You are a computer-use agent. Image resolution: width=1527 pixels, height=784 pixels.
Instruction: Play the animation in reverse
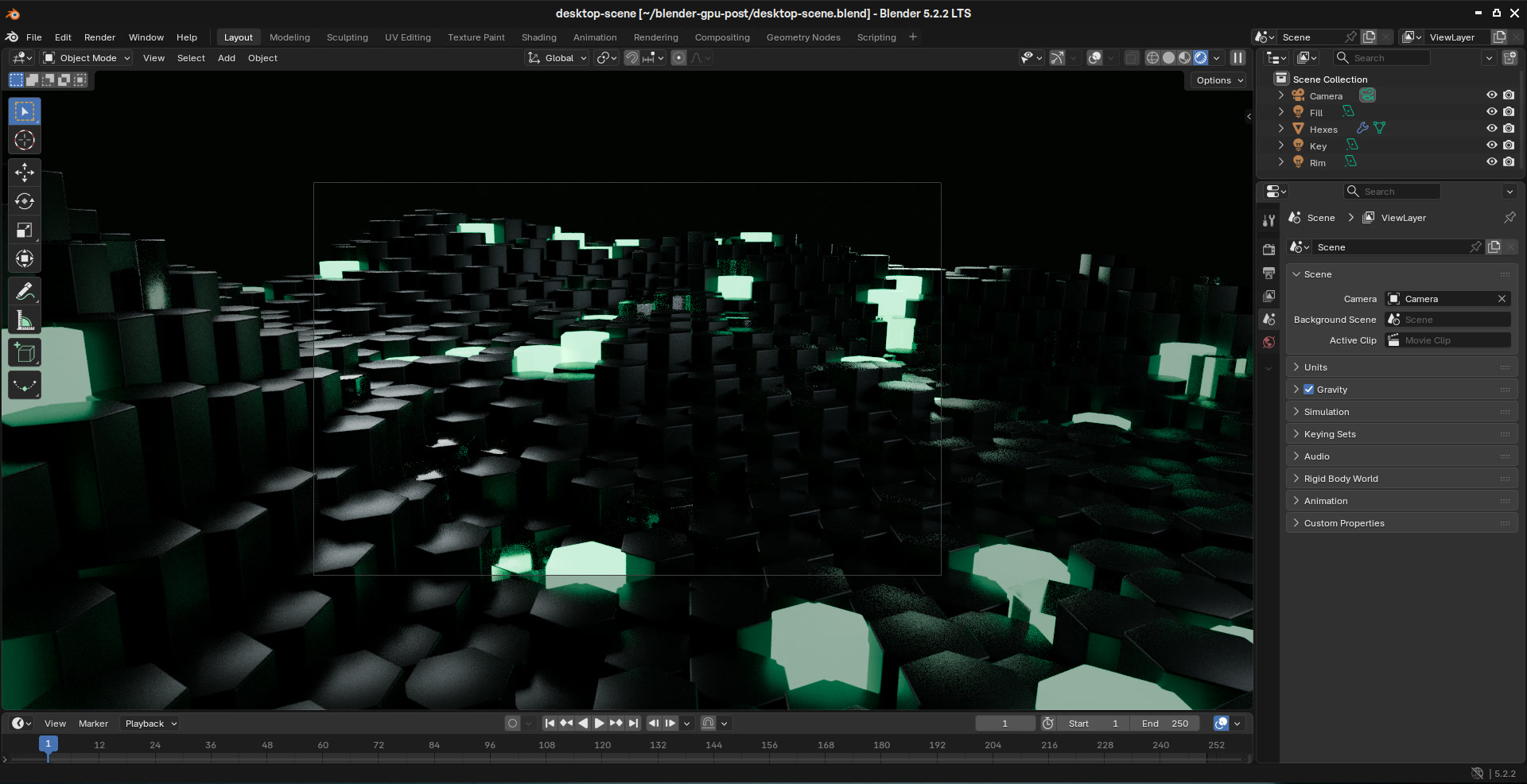point(583,724)
